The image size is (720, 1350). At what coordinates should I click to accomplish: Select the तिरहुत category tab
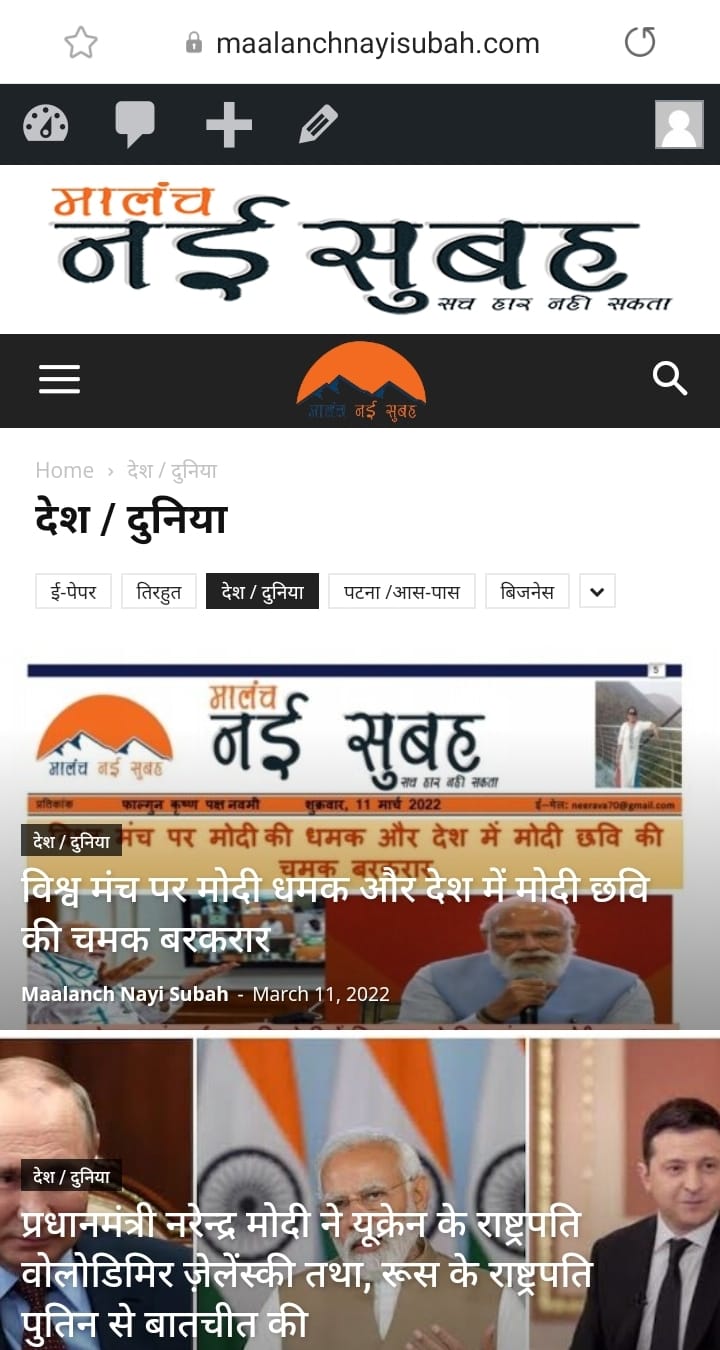tap(159, 591)
